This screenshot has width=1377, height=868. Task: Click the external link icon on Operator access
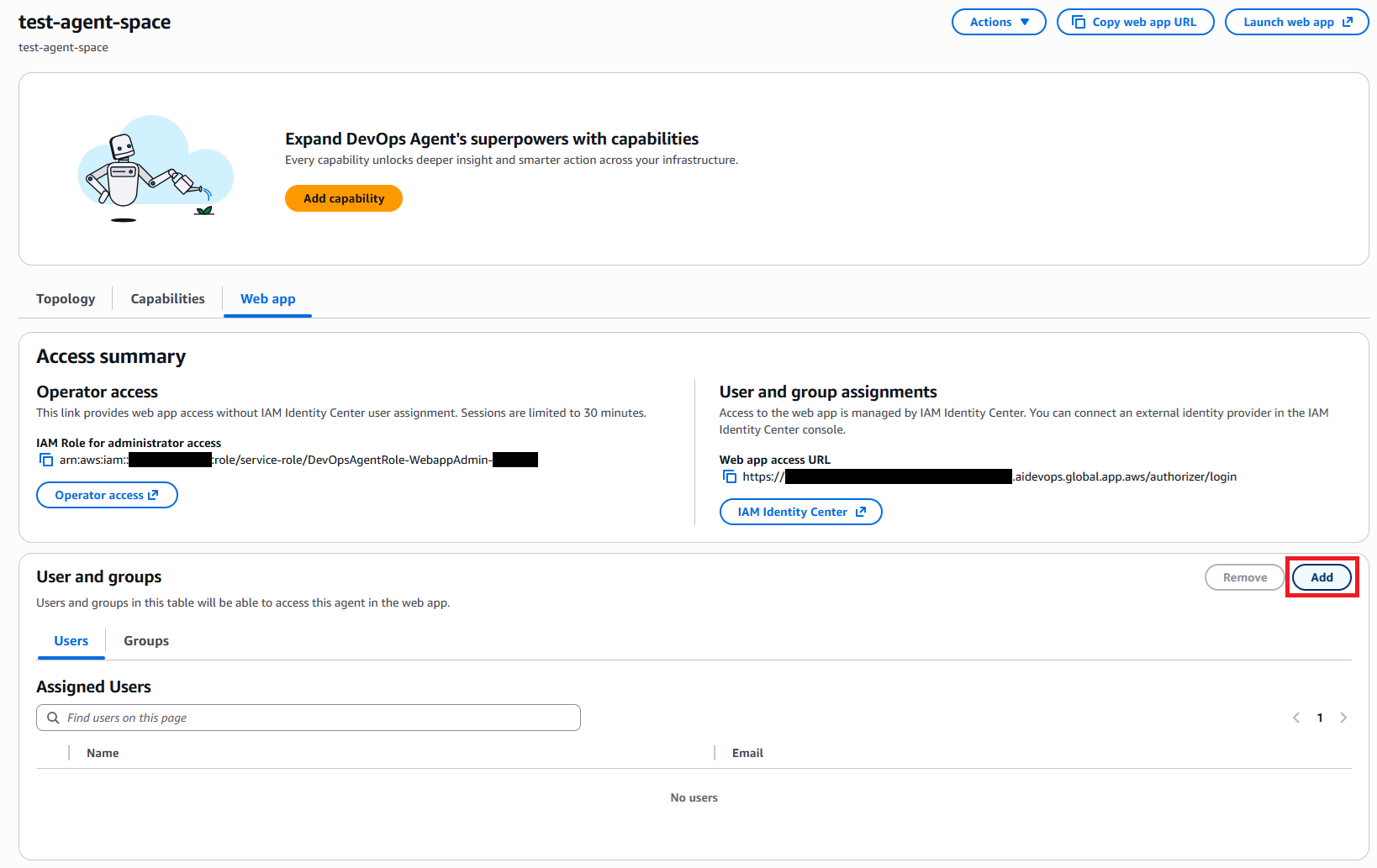tap(153, 495)
